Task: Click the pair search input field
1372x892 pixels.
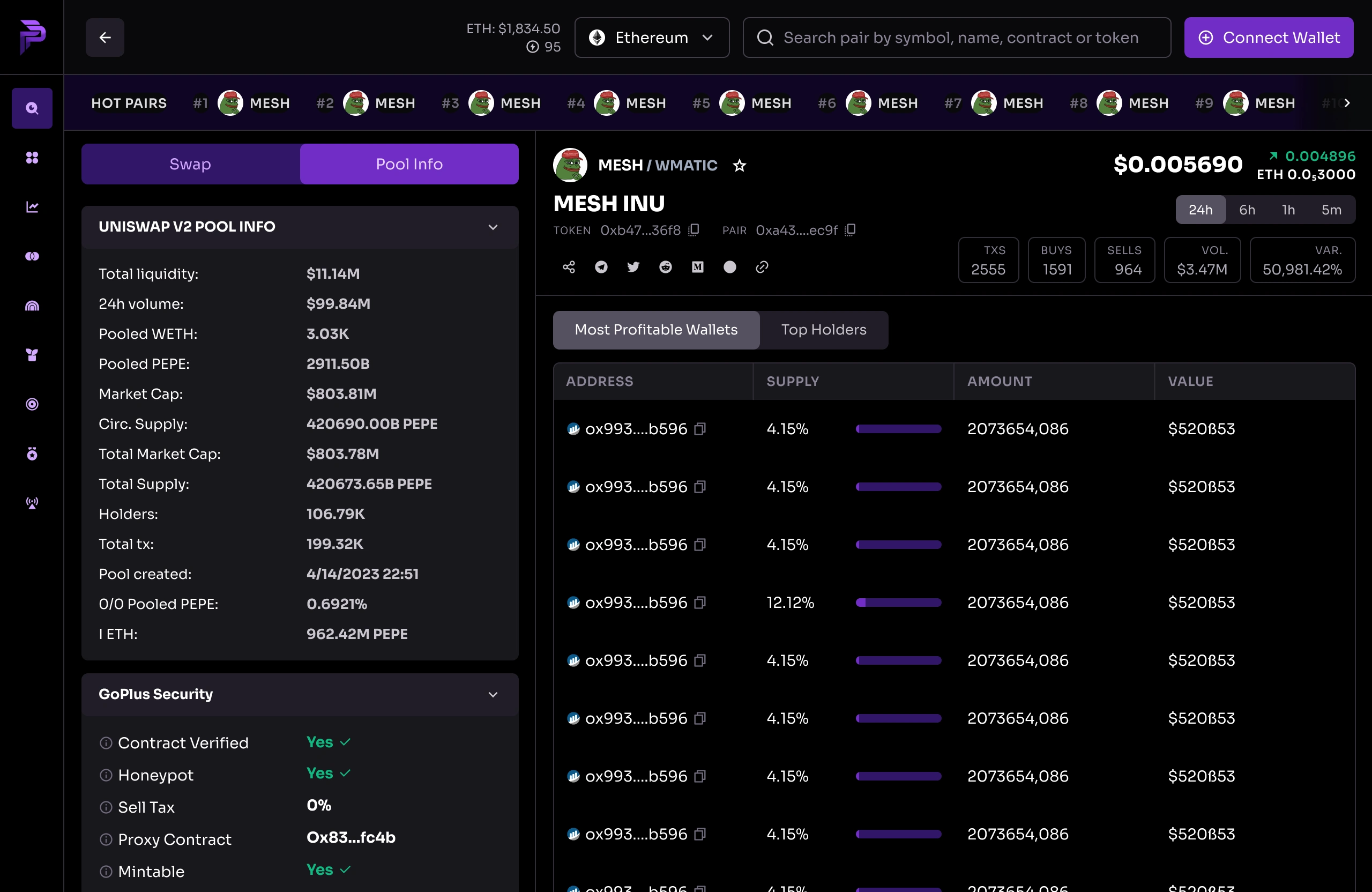Action: 957,38
